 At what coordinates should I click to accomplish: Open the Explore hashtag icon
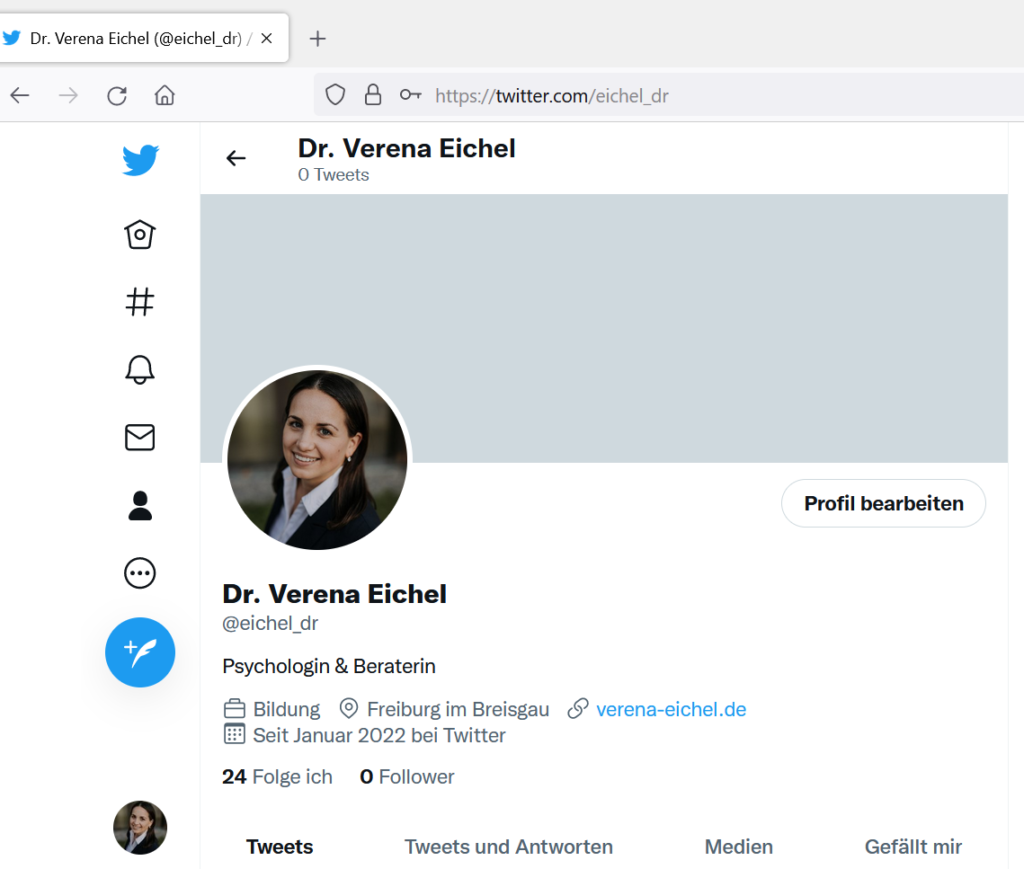140,302
